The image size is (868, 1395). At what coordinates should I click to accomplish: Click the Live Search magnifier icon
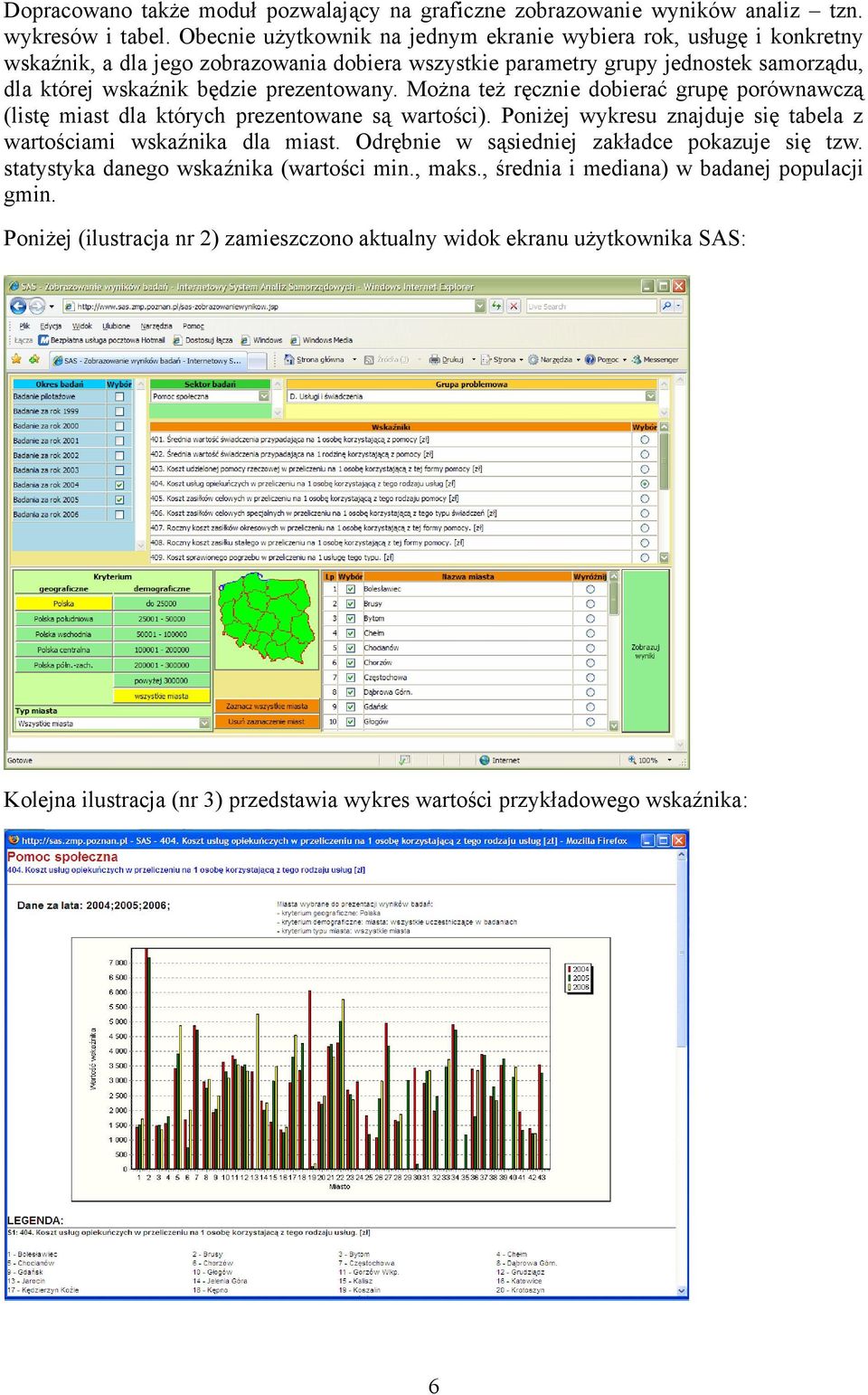[x=666, y=306]
